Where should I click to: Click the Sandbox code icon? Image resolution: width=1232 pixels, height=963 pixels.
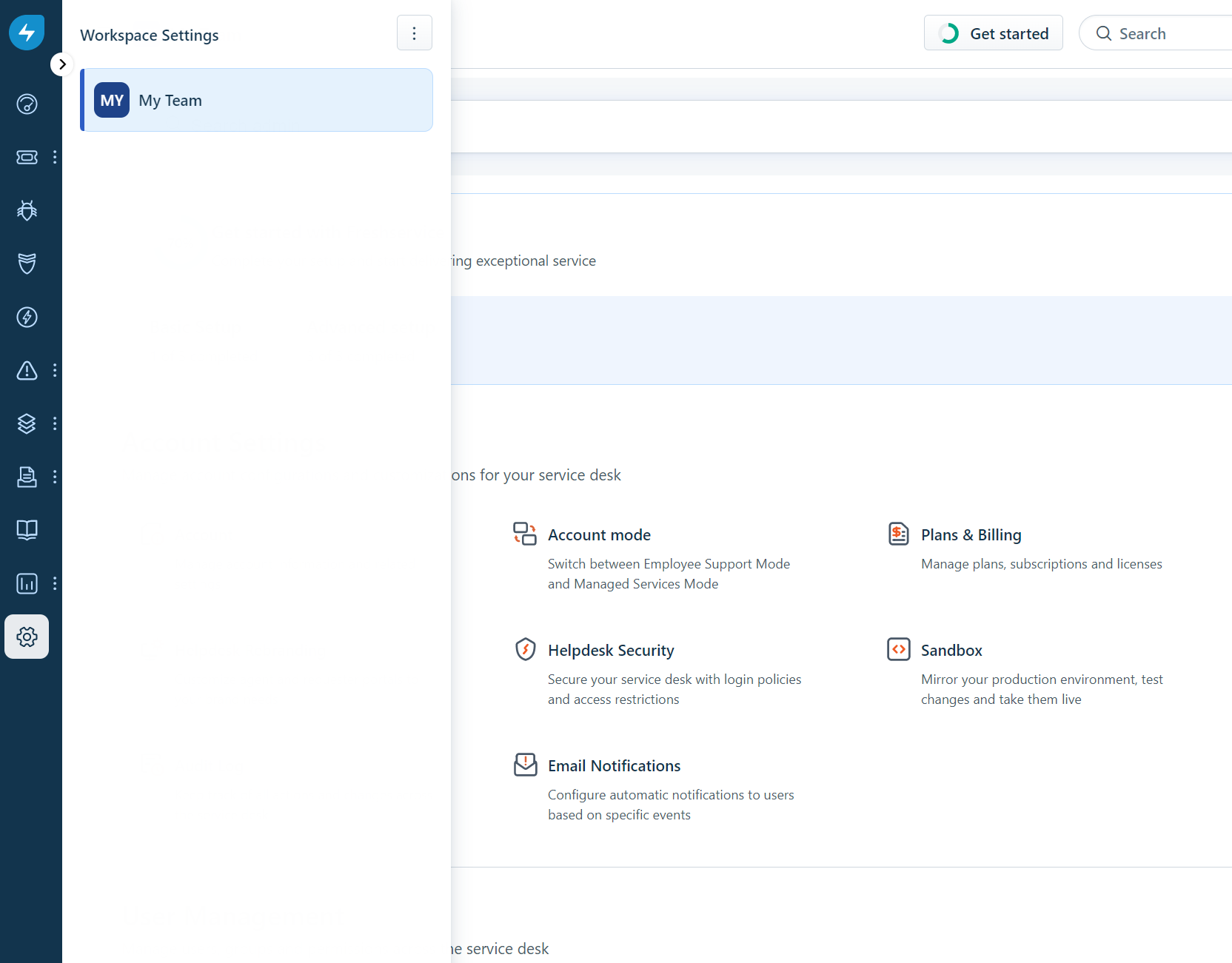coord(899,649)
